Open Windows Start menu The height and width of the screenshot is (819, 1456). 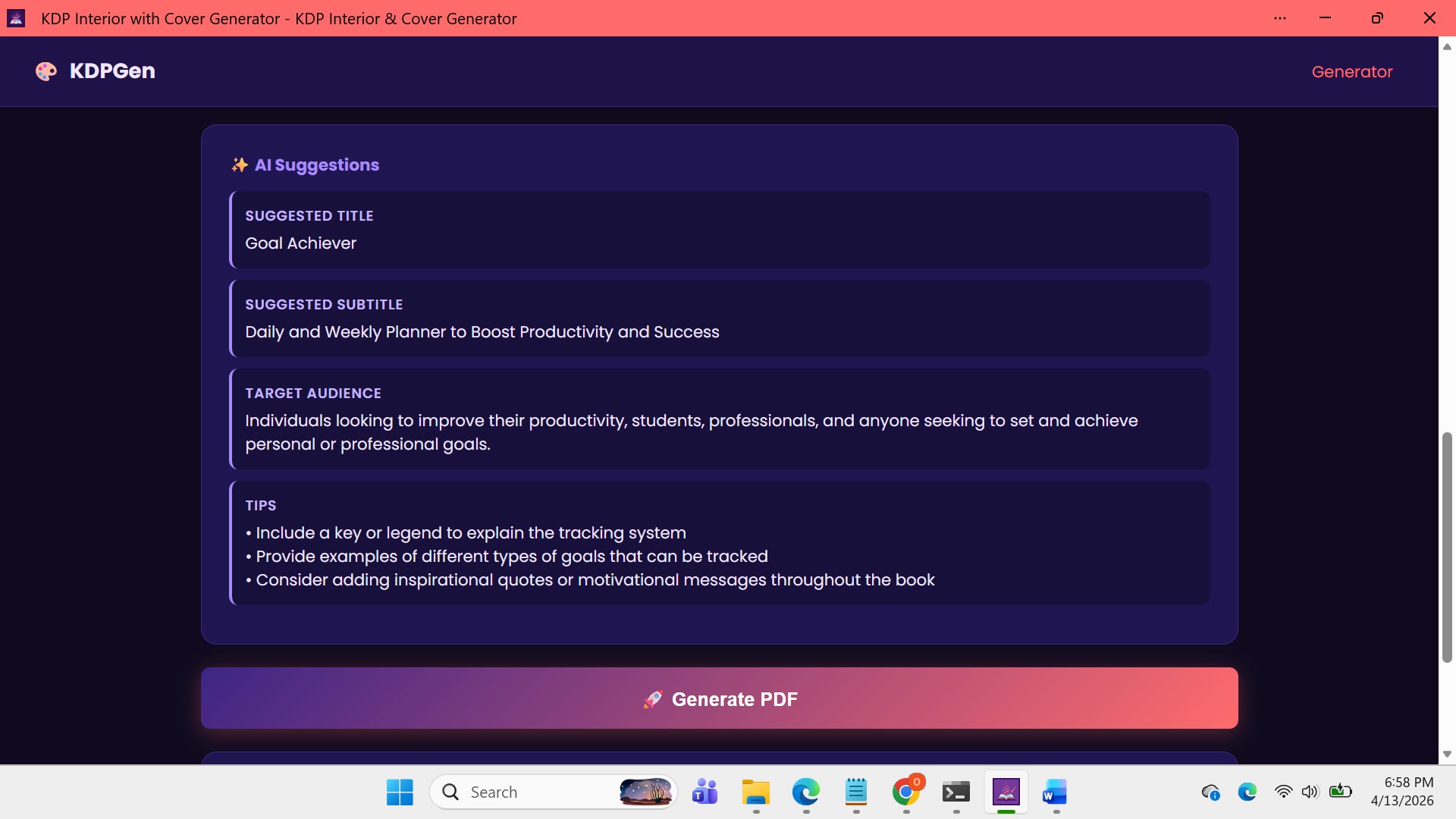click(x=400, y=792)
